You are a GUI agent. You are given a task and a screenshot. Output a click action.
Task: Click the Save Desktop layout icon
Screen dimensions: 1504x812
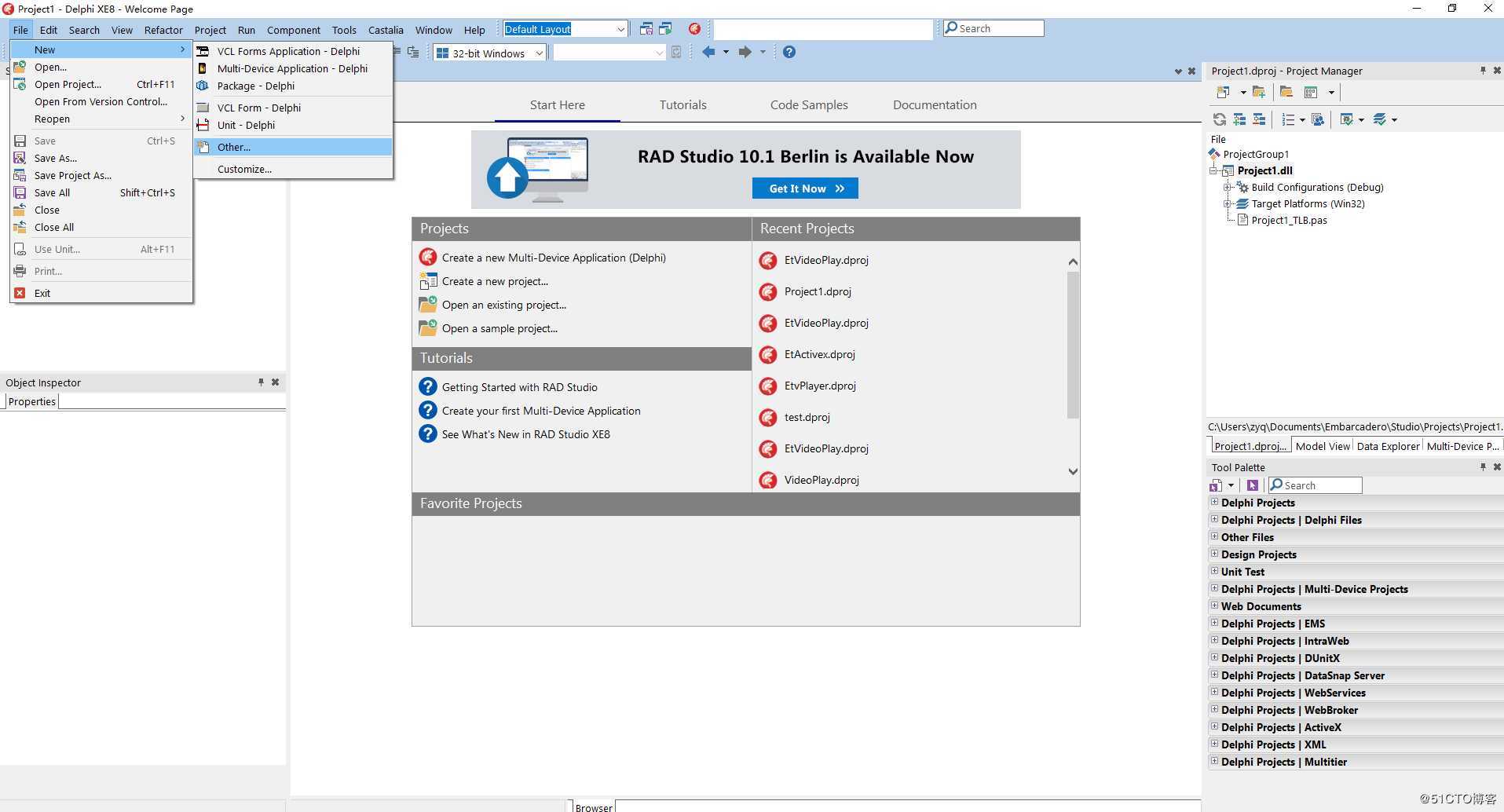(646, 29)
